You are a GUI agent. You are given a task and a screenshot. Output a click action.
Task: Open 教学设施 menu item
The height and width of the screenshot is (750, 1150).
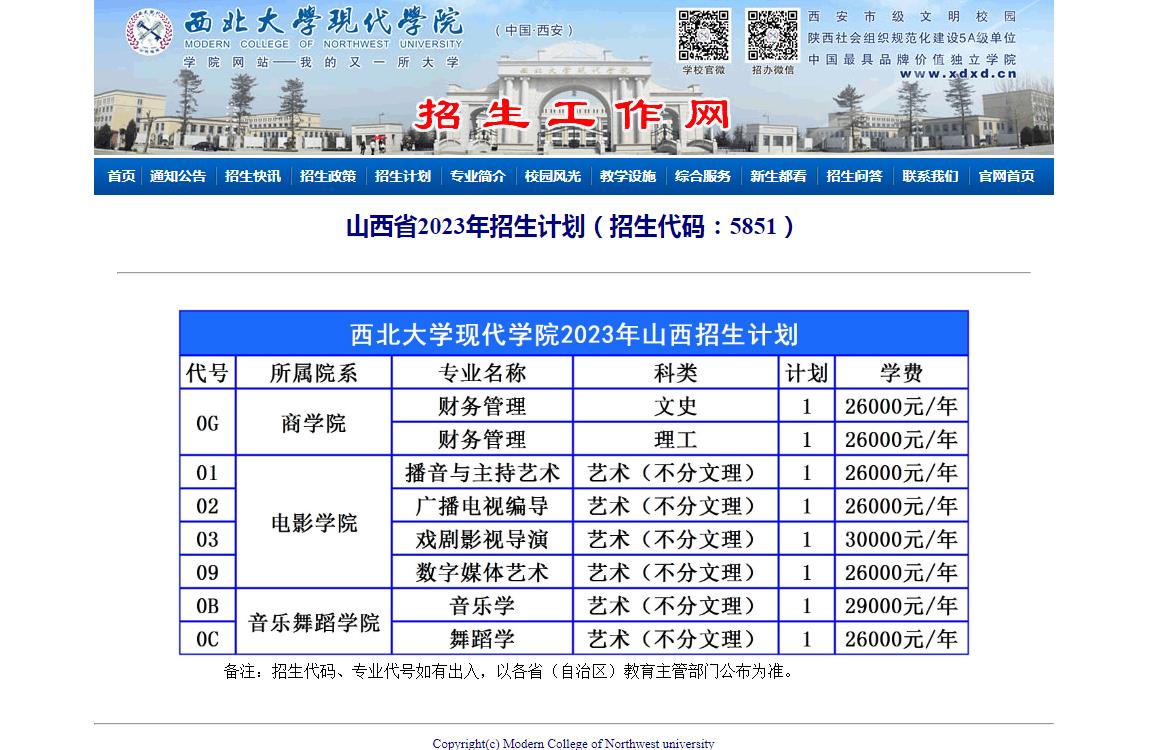tap(627, 177)
